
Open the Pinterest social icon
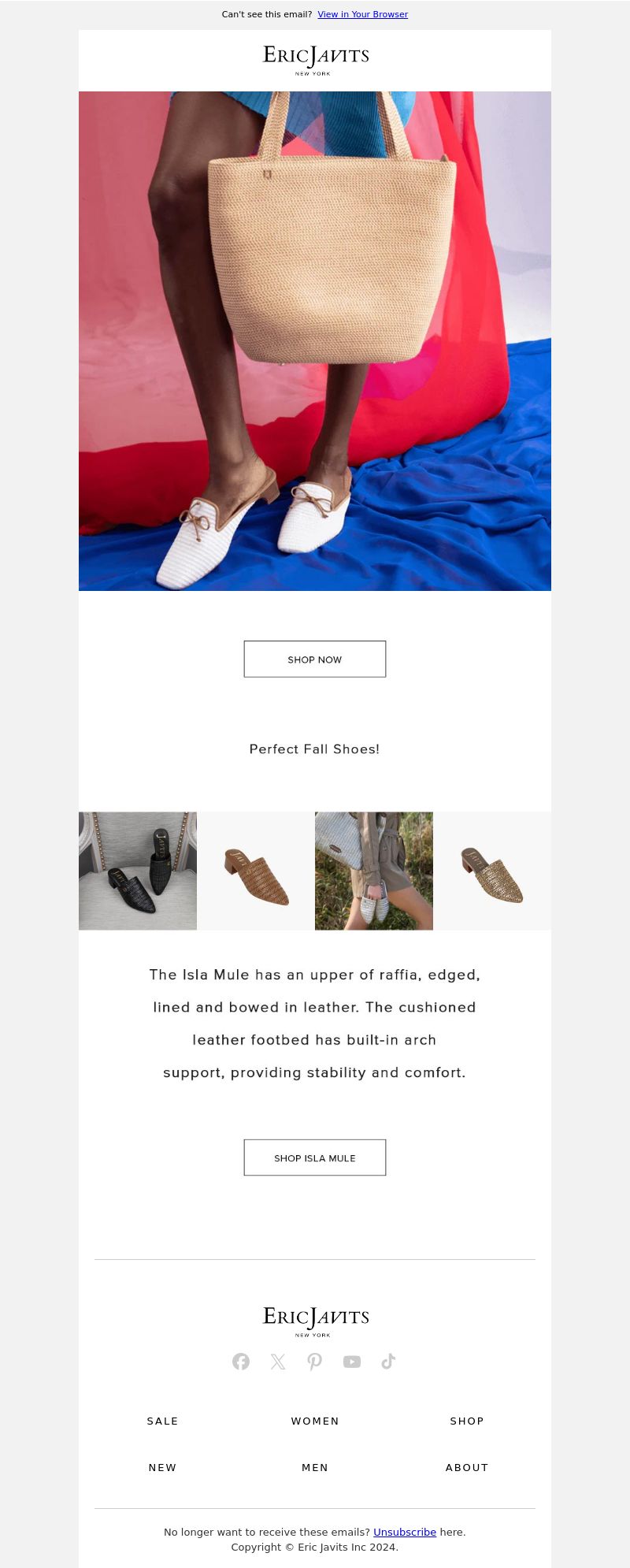[x=315, y=1362]
